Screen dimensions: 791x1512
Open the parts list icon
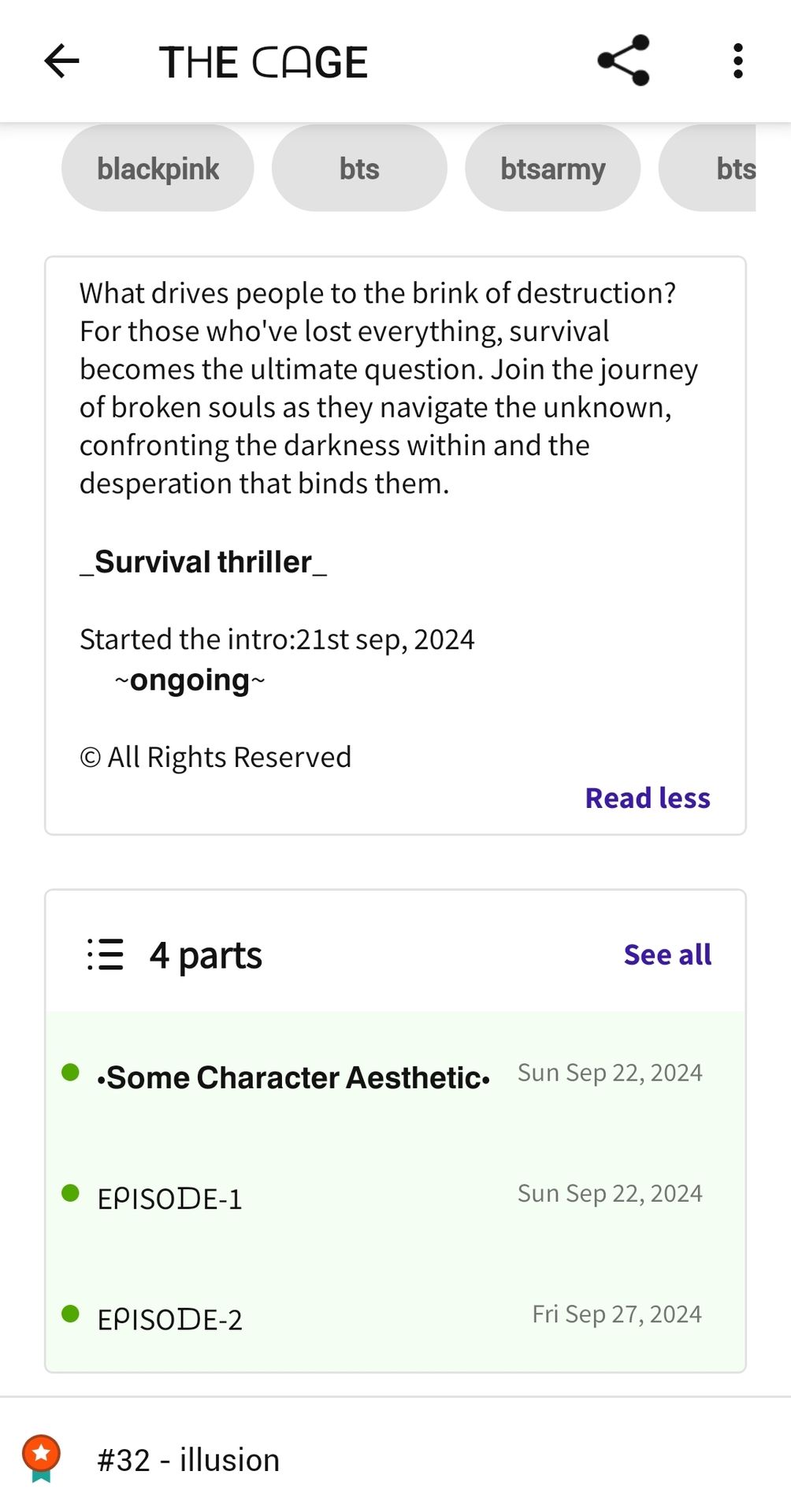[x=106, y=954]
